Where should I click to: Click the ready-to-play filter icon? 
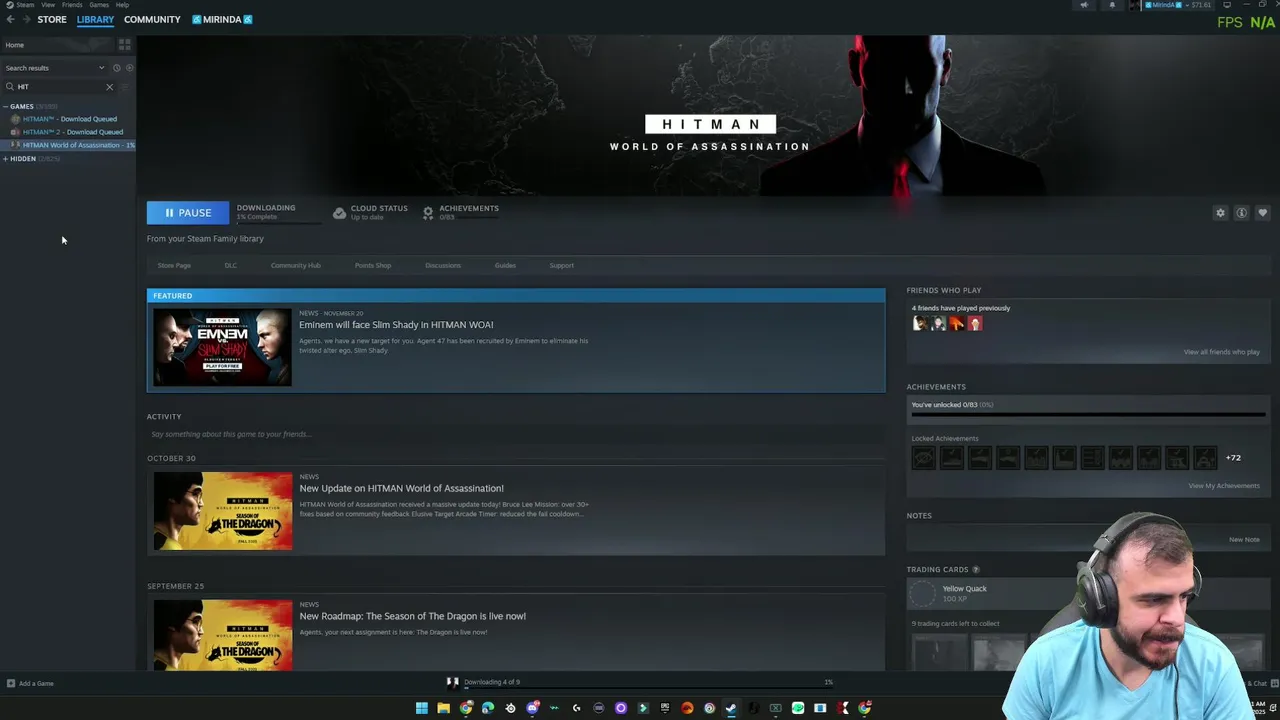pyautogui.click(x=129, y=68)
